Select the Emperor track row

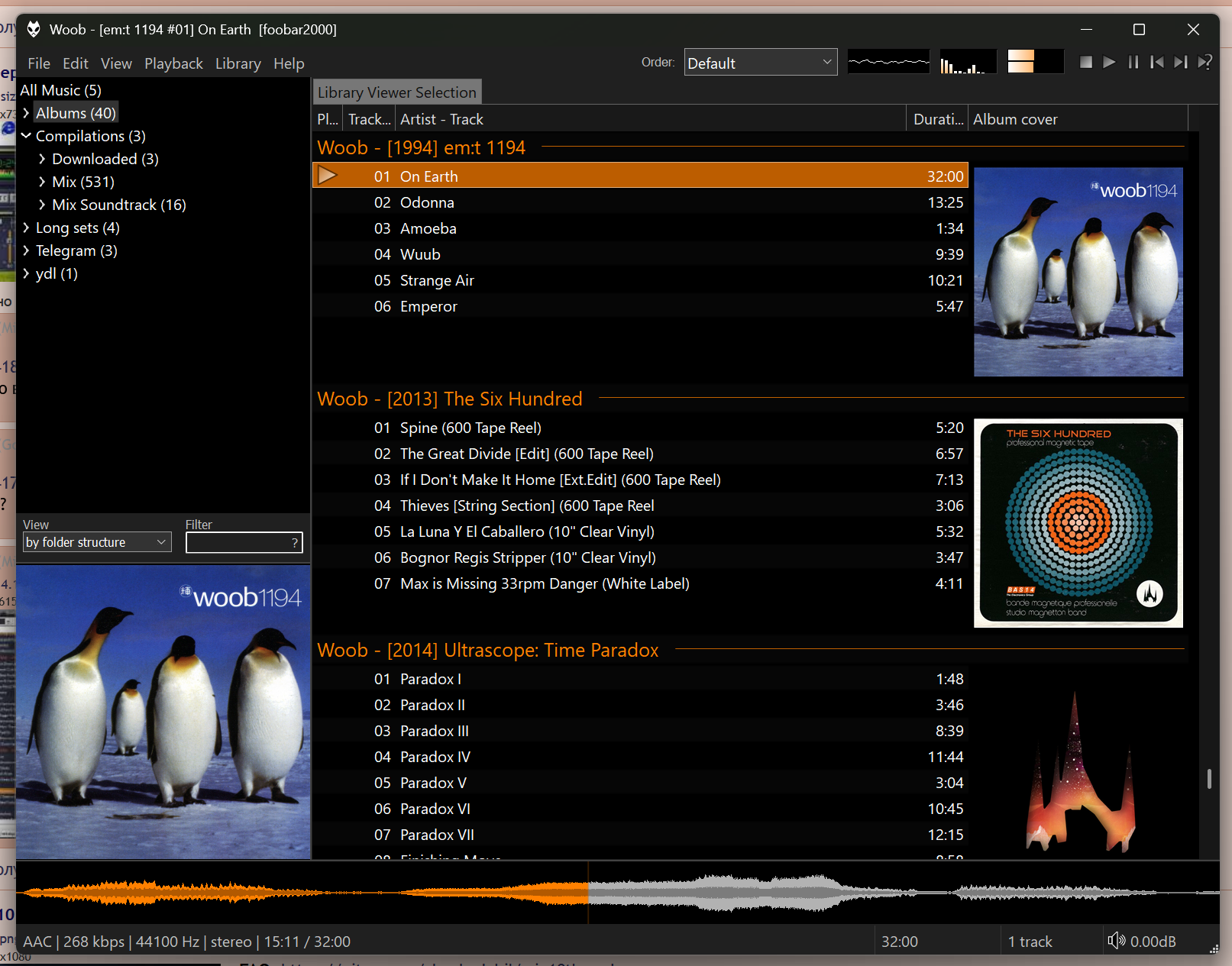click(x=640, y=306)
